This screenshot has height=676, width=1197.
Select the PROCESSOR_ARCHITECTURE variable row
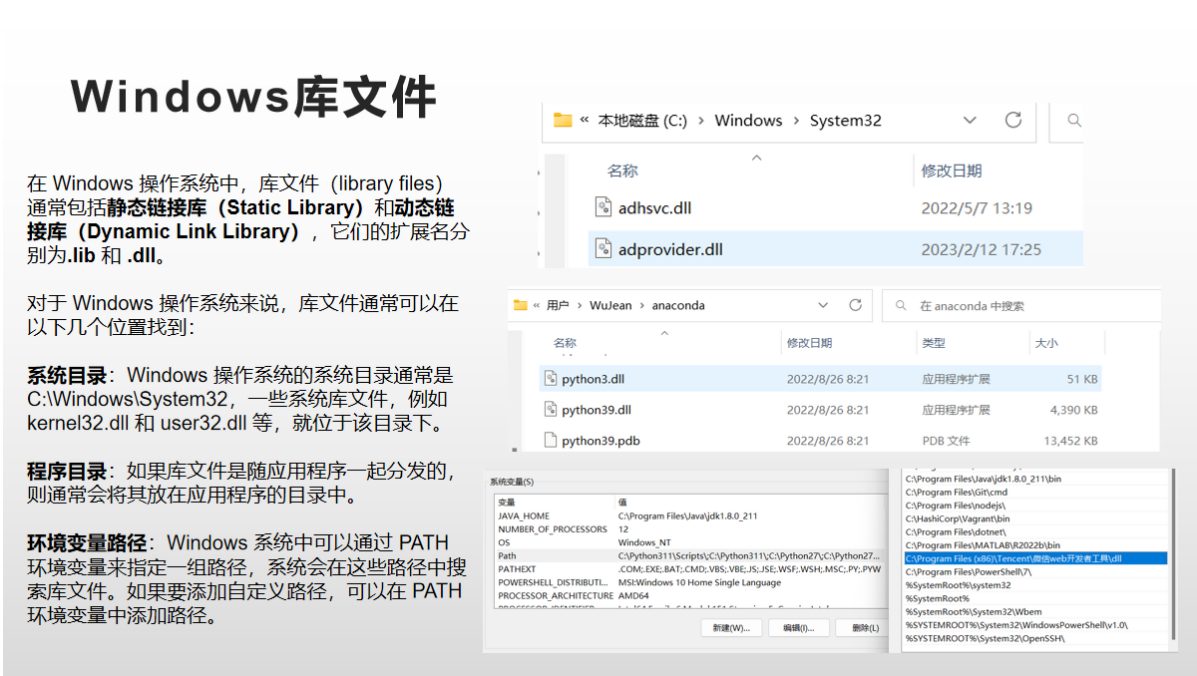click(689, 596)
